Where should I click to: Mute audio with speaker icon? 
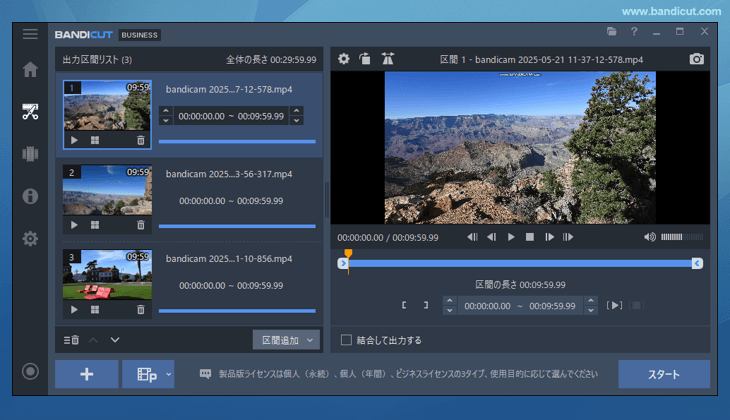coord(649,237)
